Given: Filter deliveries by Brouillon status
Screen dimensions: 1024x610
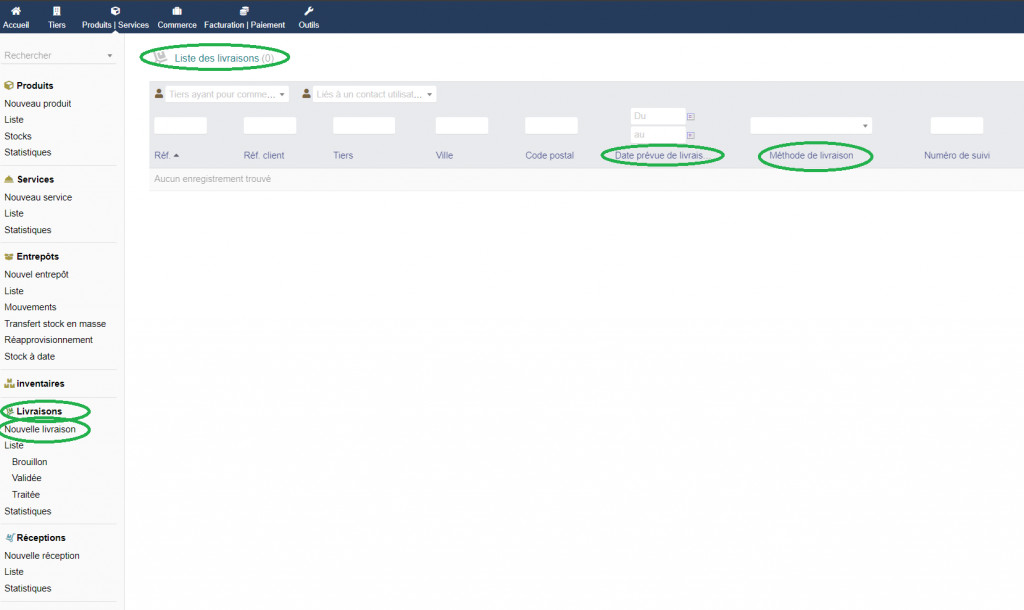Looking at the screenshot, I should pyautogui.click(x=29, y=462).
